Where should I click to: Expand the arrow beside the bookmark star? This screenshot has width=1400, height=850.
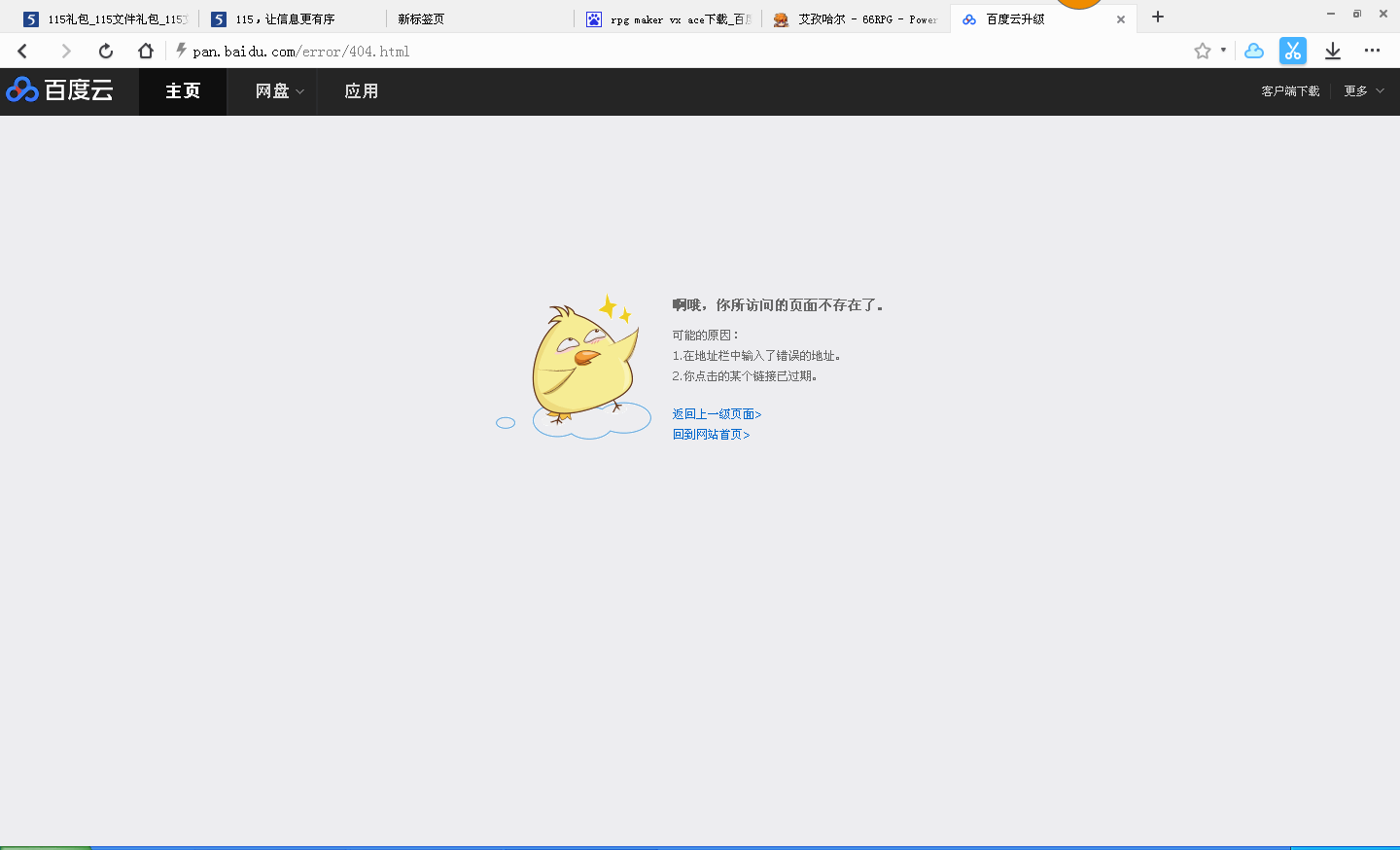pyautogui.click(x=1223, y=50)
